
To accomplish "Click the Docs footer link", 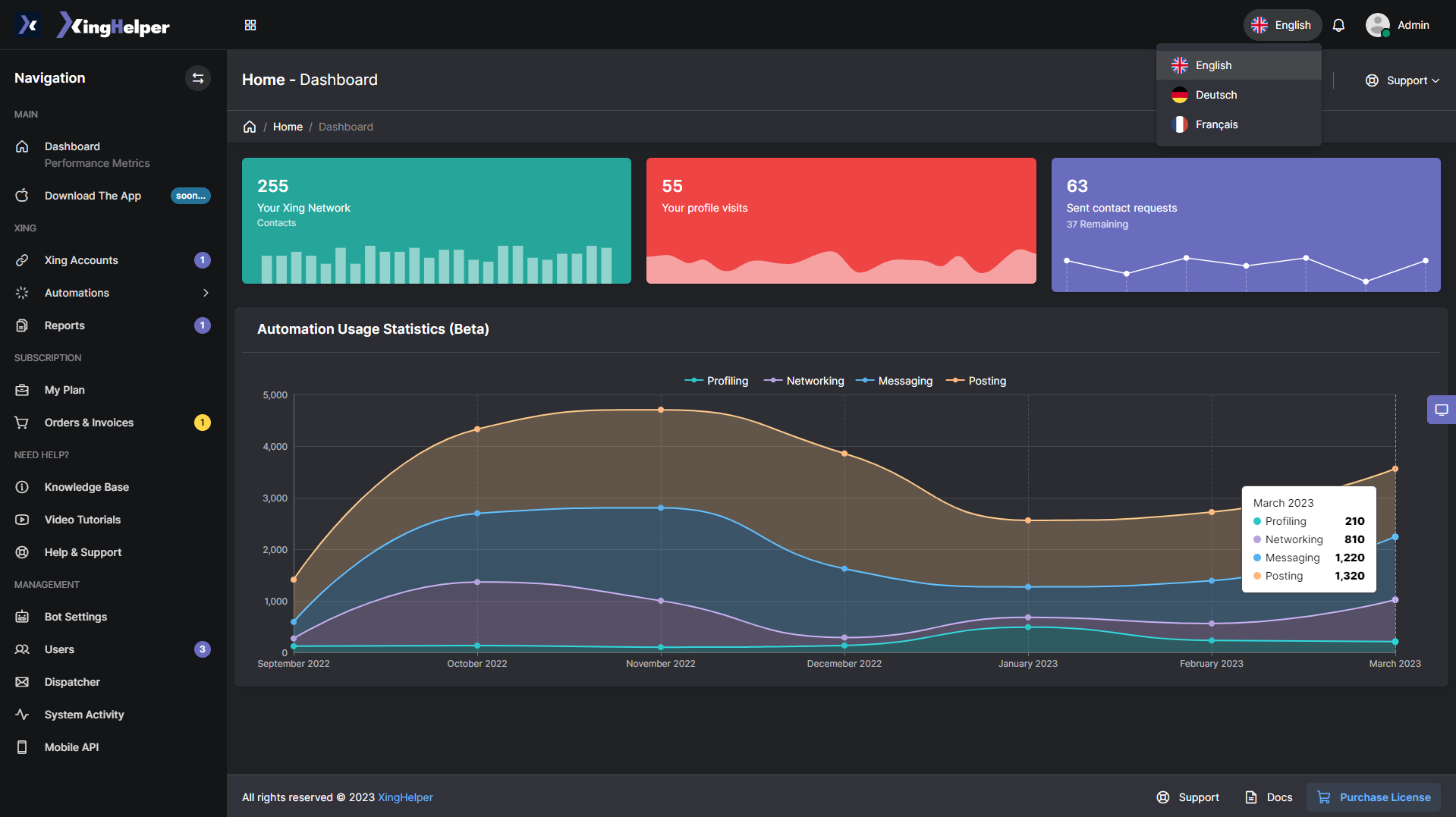I will [1269, 797].
